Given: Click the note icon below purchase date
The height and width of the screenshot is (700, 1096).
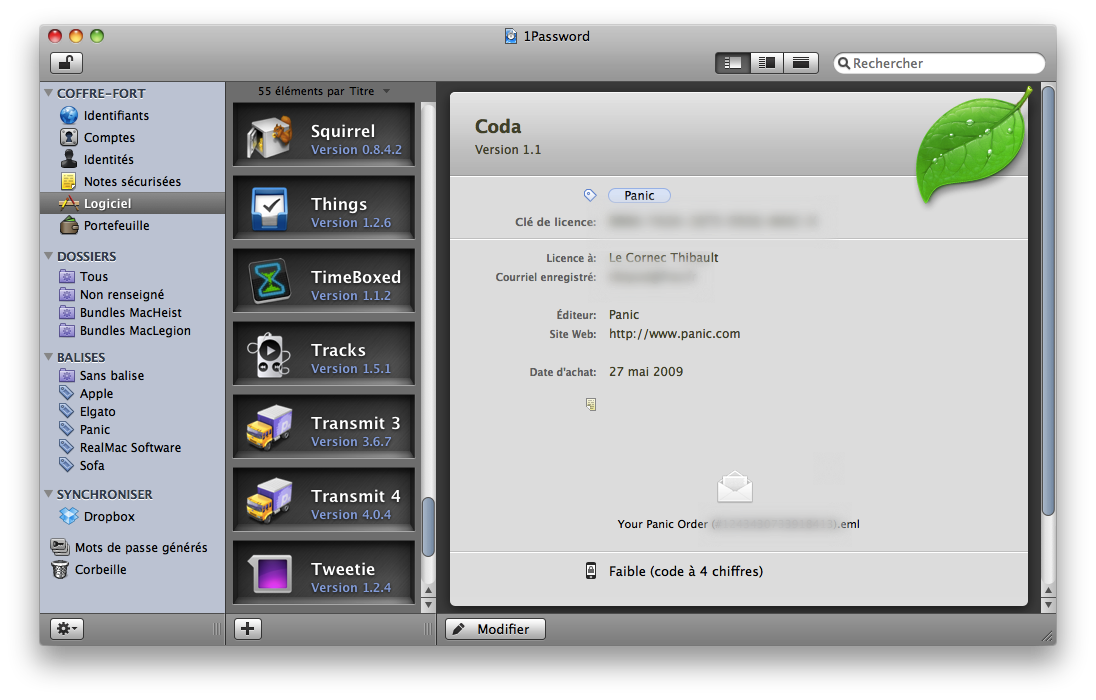Looking at the screenshot, I should coord(591,404).
